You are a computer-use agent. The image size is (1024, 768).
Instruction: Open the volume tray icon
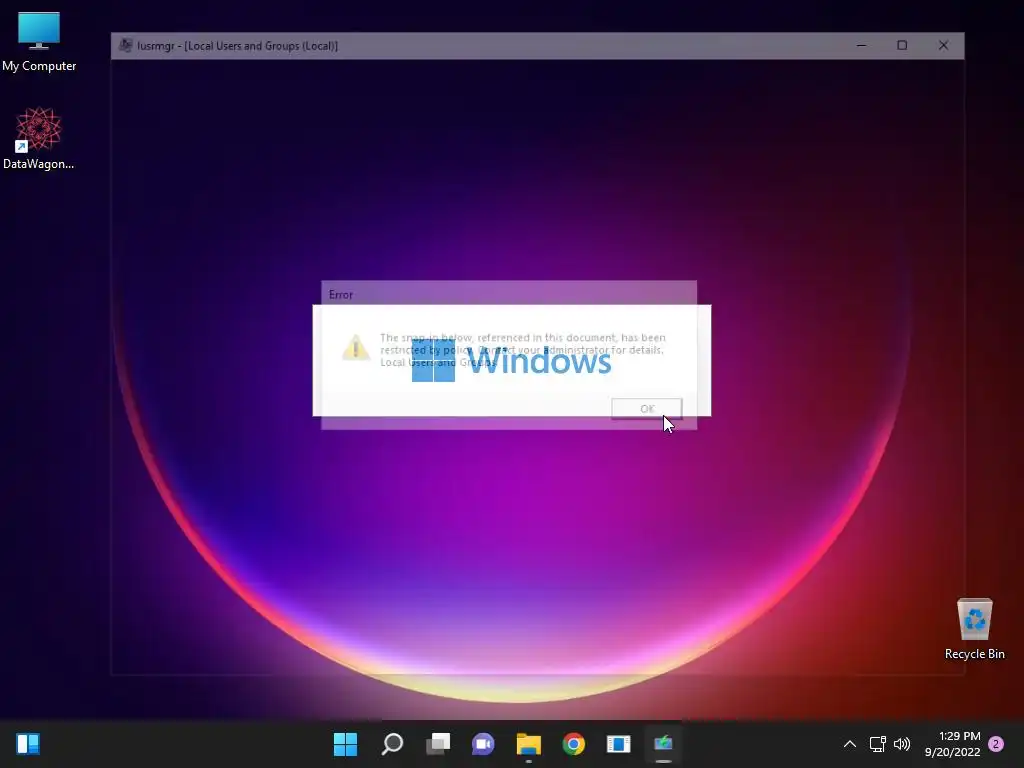tap(902, 744)
